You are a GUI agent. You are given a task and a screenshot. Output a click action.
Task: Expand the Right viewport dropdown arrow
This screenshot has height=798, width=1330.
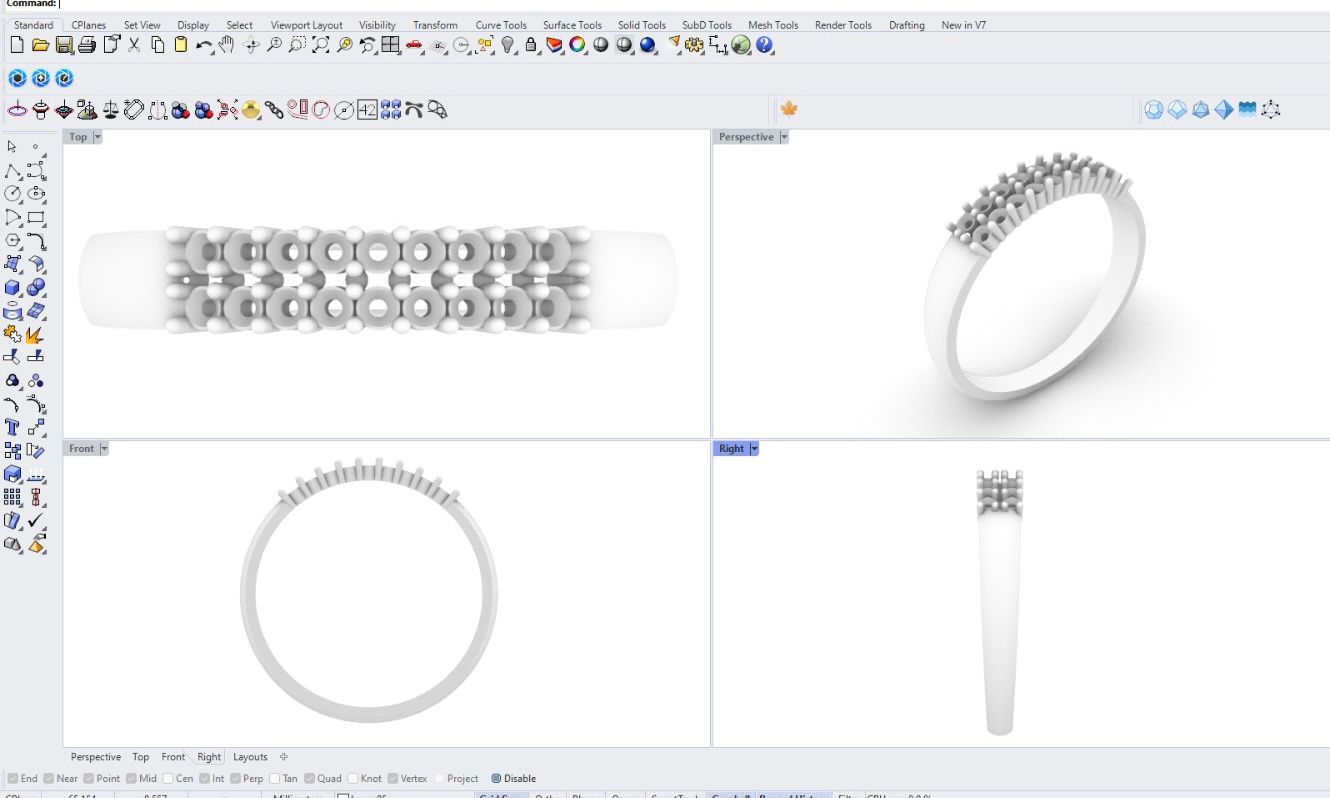click(x=754, y=448)
